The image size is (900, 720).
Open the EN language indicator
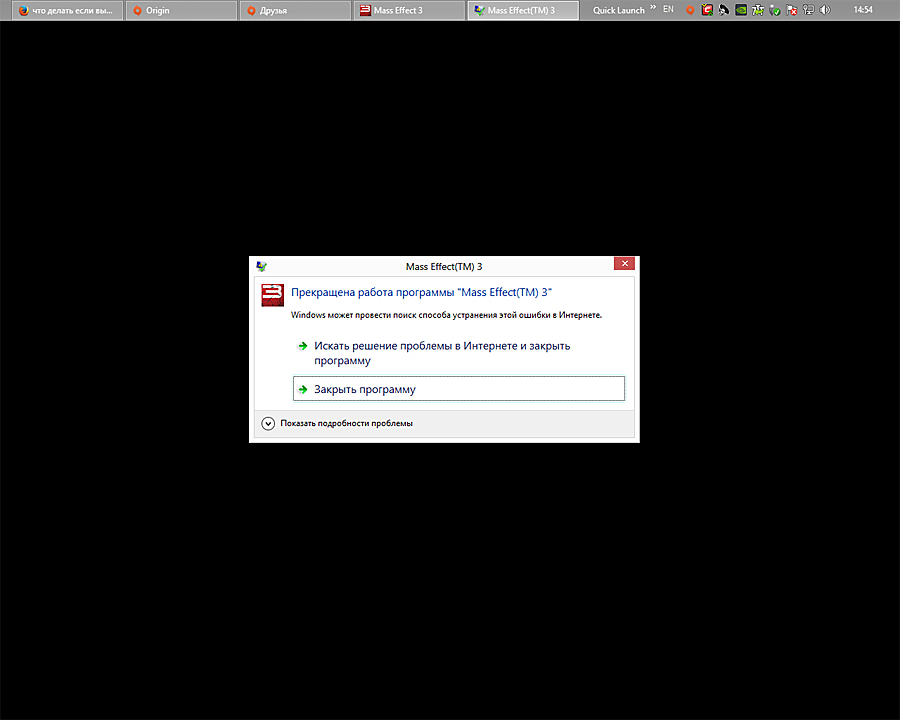pyautogui.click(x=668, y=9)
